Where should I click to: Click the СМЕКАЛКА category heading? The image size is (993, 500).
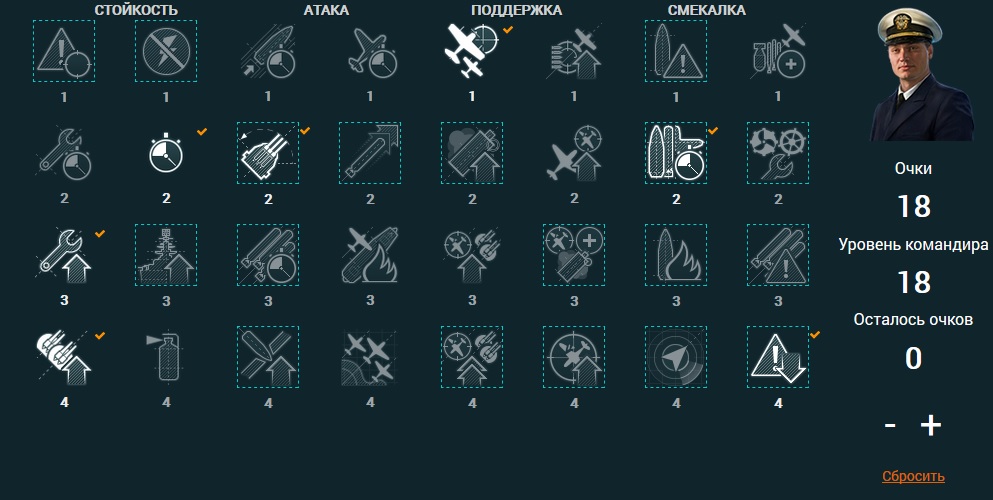click(x=707, y=11)
